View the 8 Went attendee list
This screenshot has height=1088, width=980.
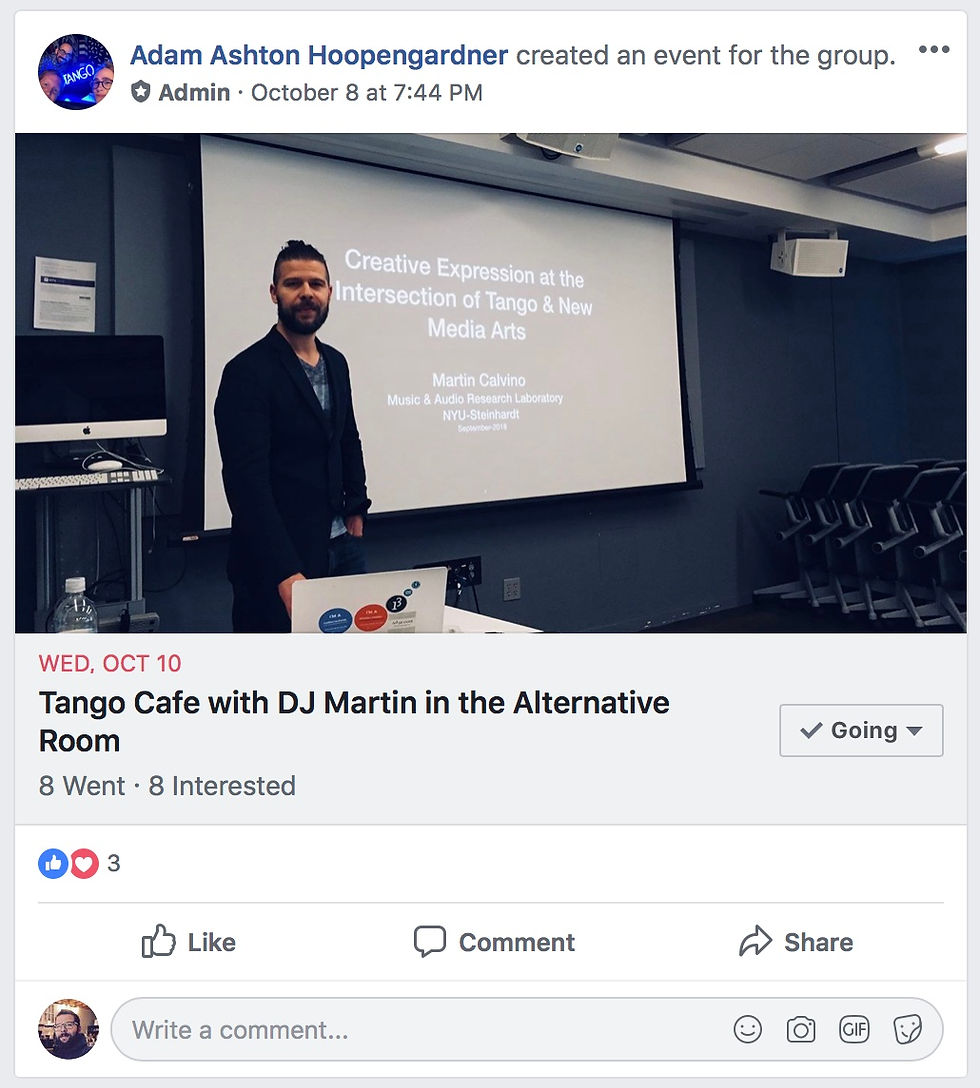(82, 785)
